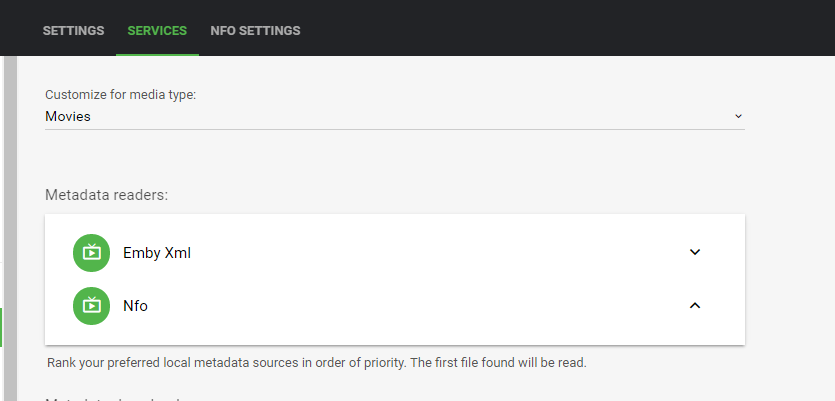Click the 'Metadata readers:' heading
The height and width of the screenshot is (401, 835).
(x=106, y=194)
